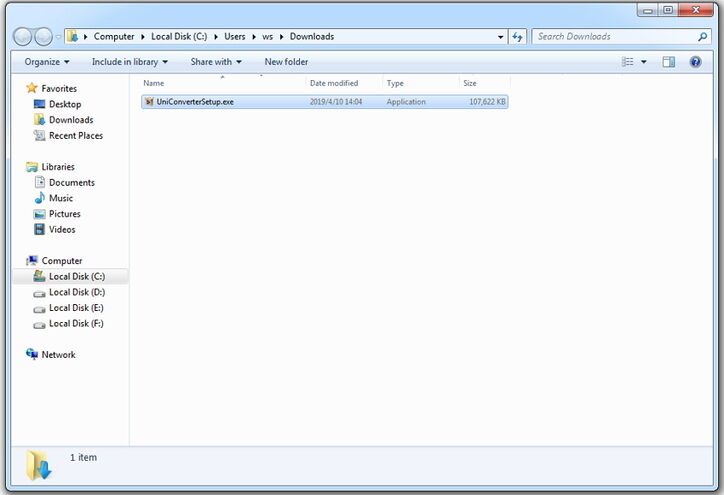Click the Music note icon
This screenshot has width=724, height=495.
pos(39,198)
